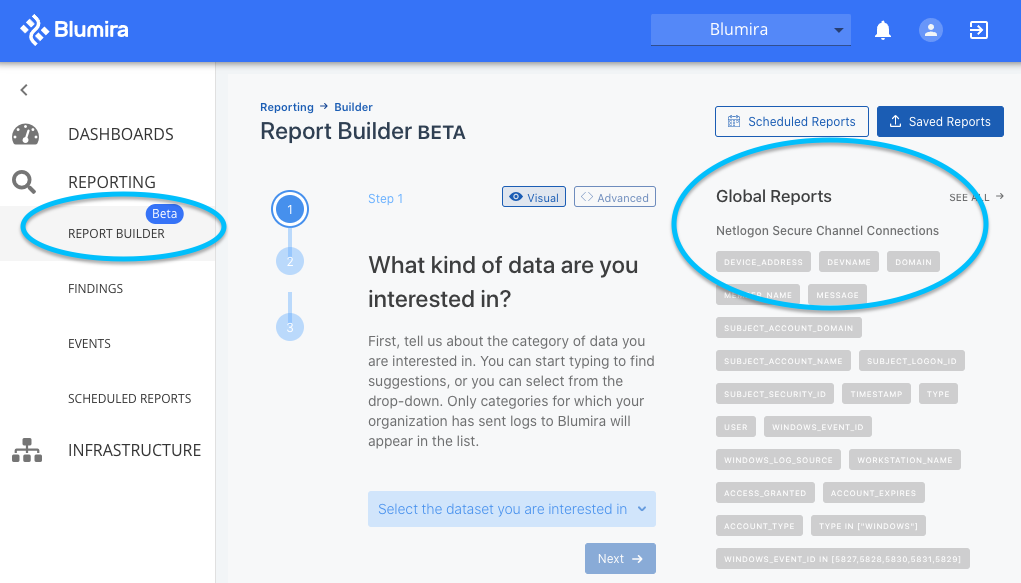Open the dataset selection dropdown
1021x583 pixels.
[x=512, y=509]
